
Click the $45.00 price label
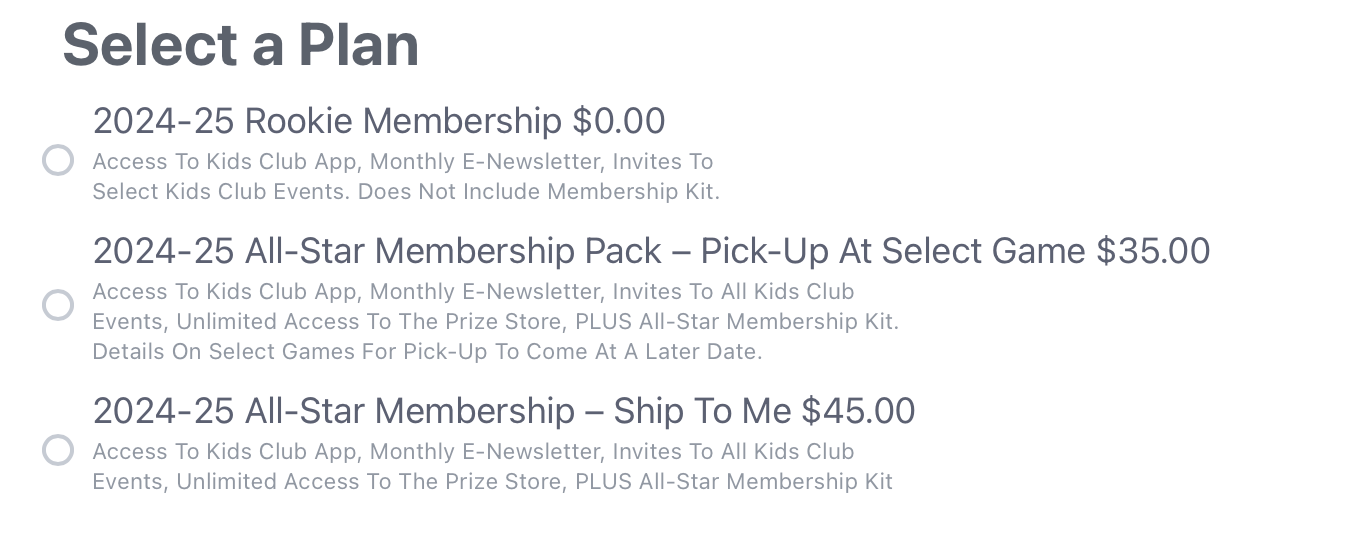point(858,411)
